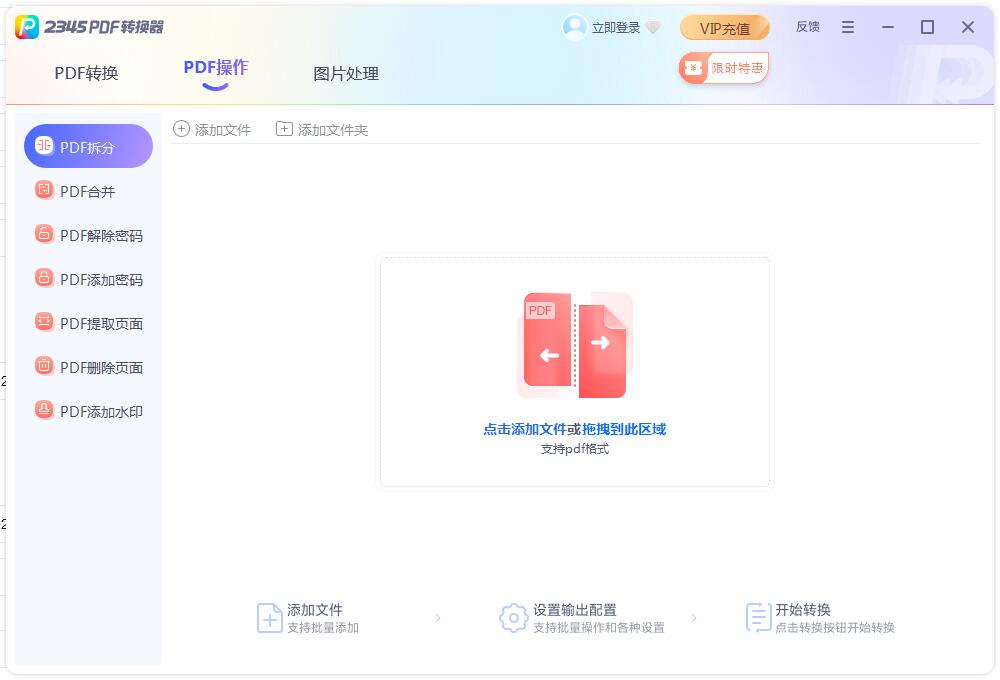Select PDF解除密码 (Remove Password) in sidebar

44,234
